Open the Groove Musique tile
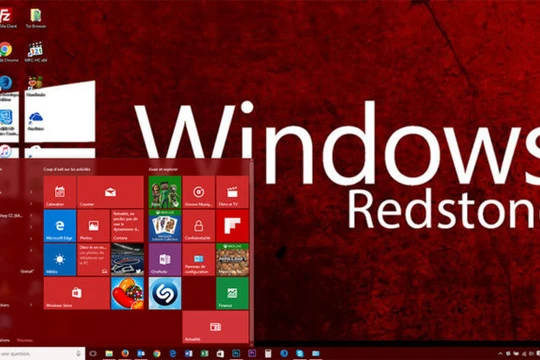 [x=199, y=192]
